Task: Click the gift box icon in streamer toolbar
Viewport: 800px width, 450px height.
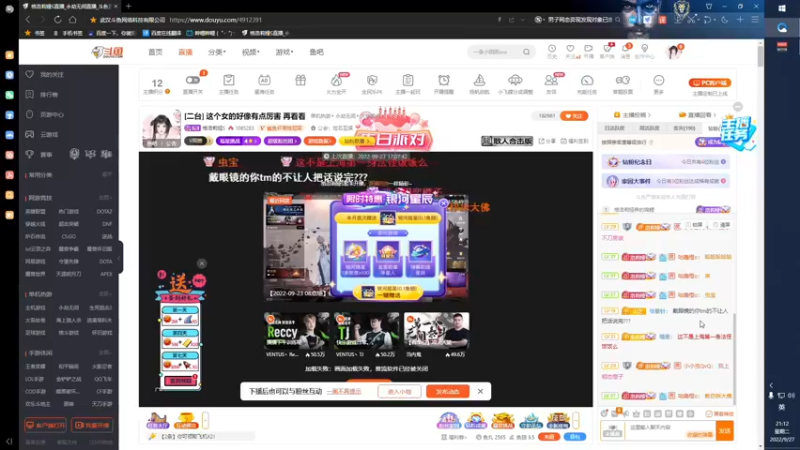Action: (x=301, y=81)
